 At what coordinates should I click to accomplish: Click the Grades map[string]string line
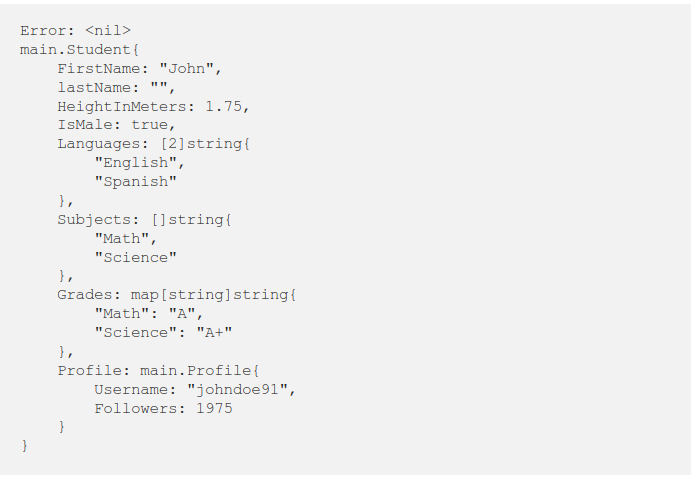click(177, 295)
